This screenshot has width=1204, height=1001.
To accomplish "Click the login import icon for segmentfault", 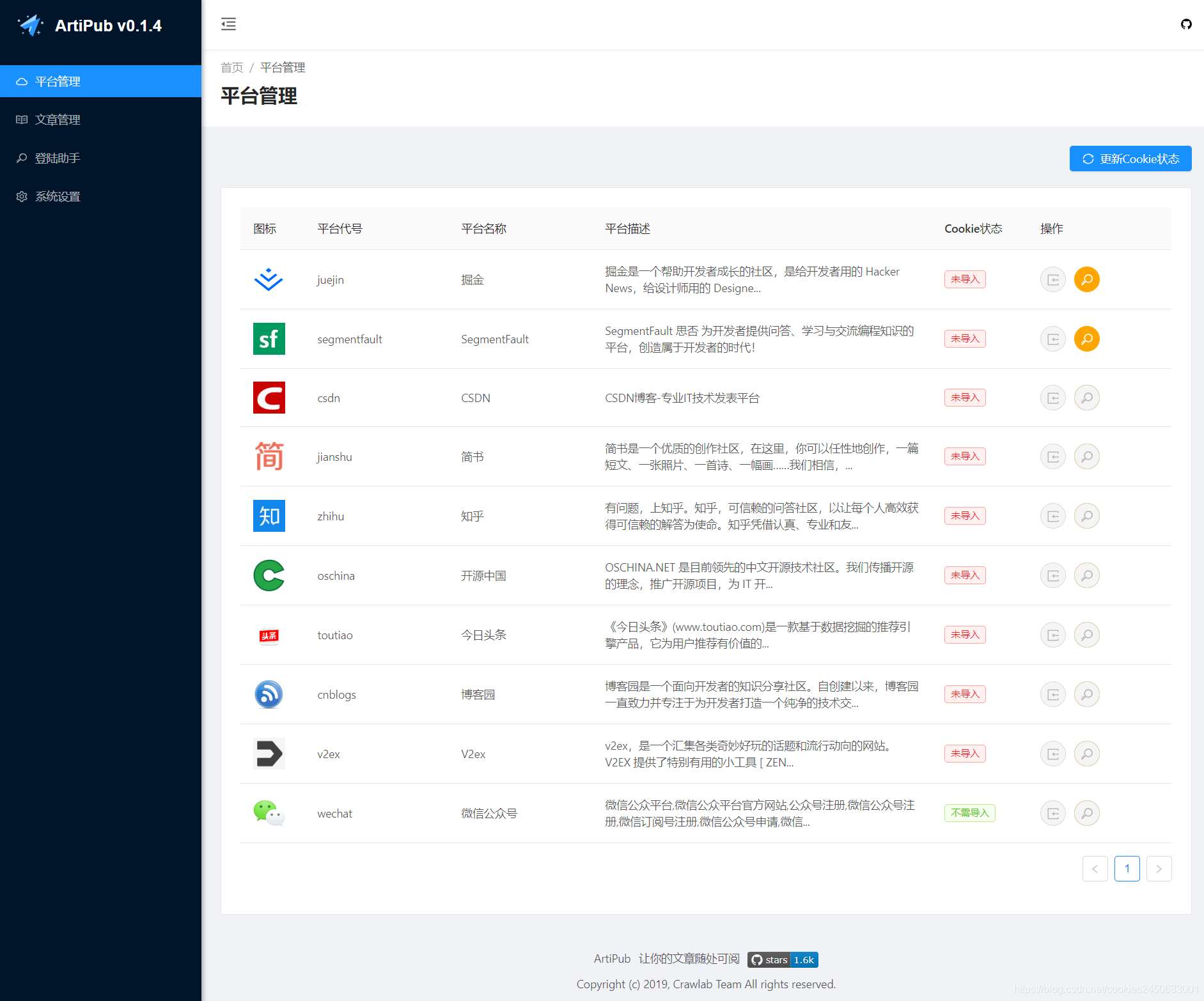I will coord(1053,339).
